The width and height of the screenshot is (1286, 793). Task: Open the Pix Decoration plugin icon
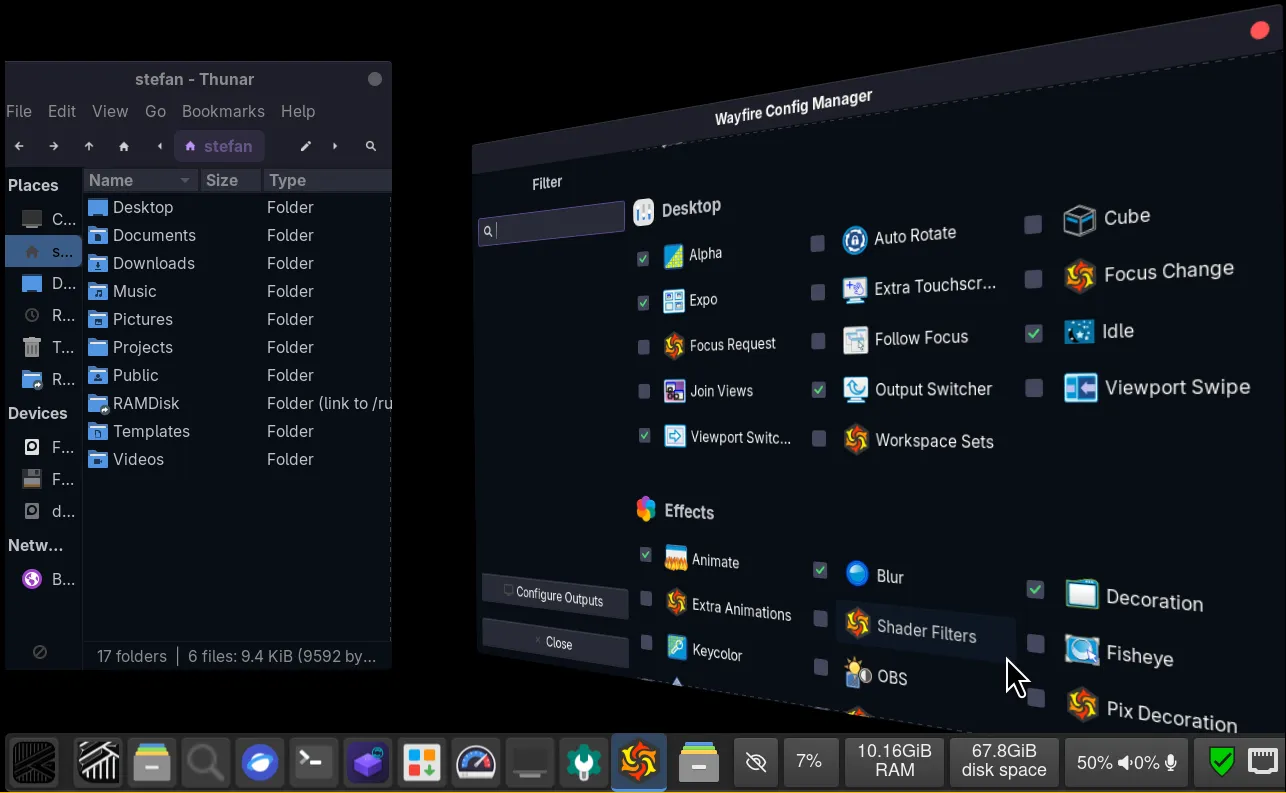click(x=1082, y=704)
